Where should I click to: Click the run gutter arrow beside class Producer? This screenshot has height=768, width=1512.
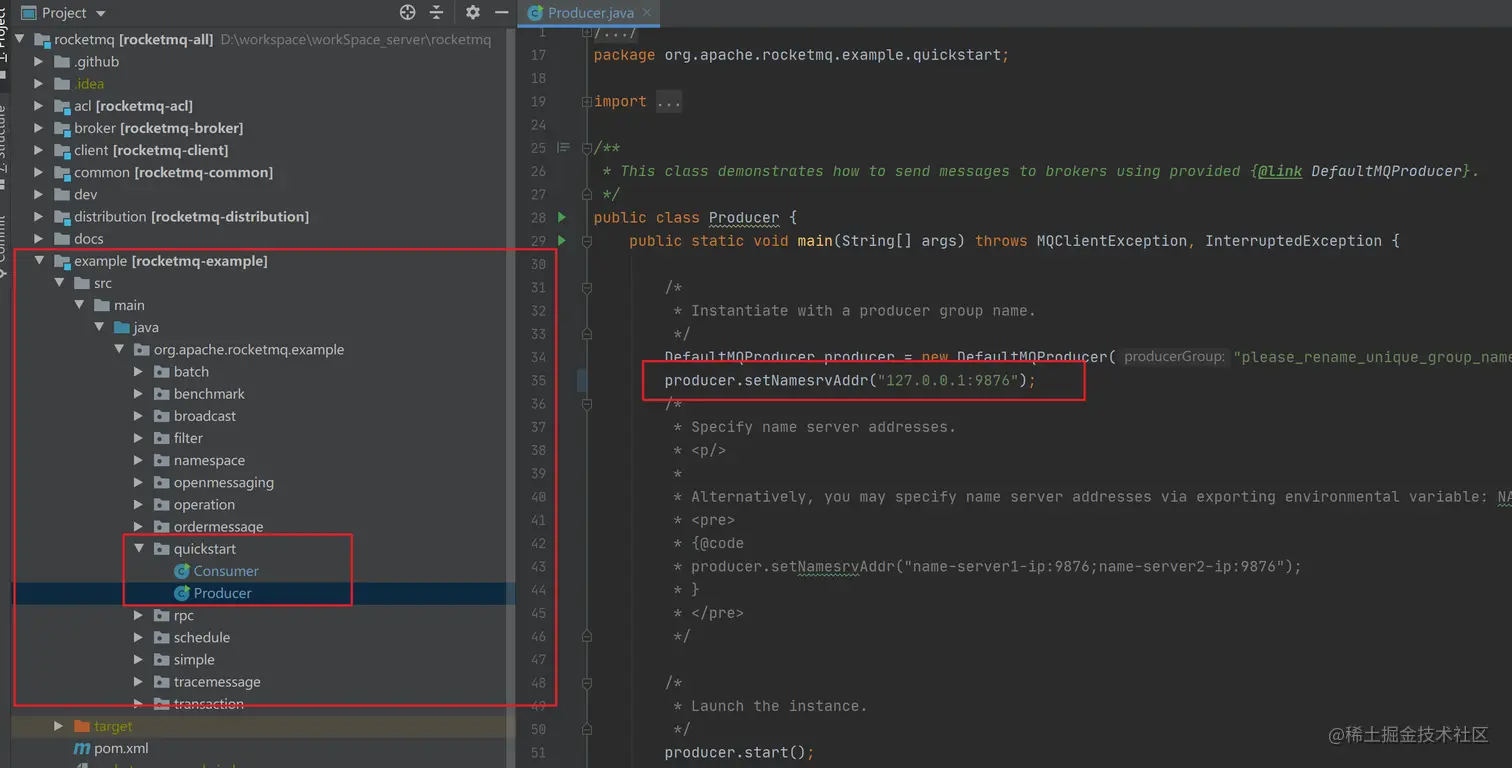click(562, 217)
